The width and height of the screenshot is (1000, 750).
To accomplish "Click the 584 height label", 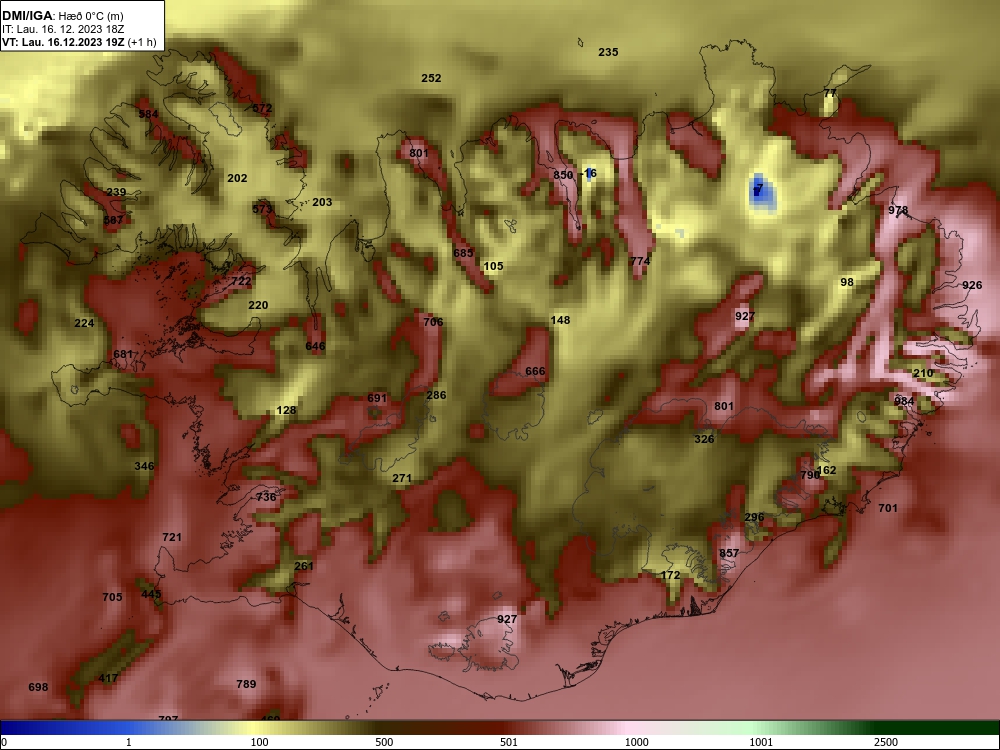I will (149, 114).
